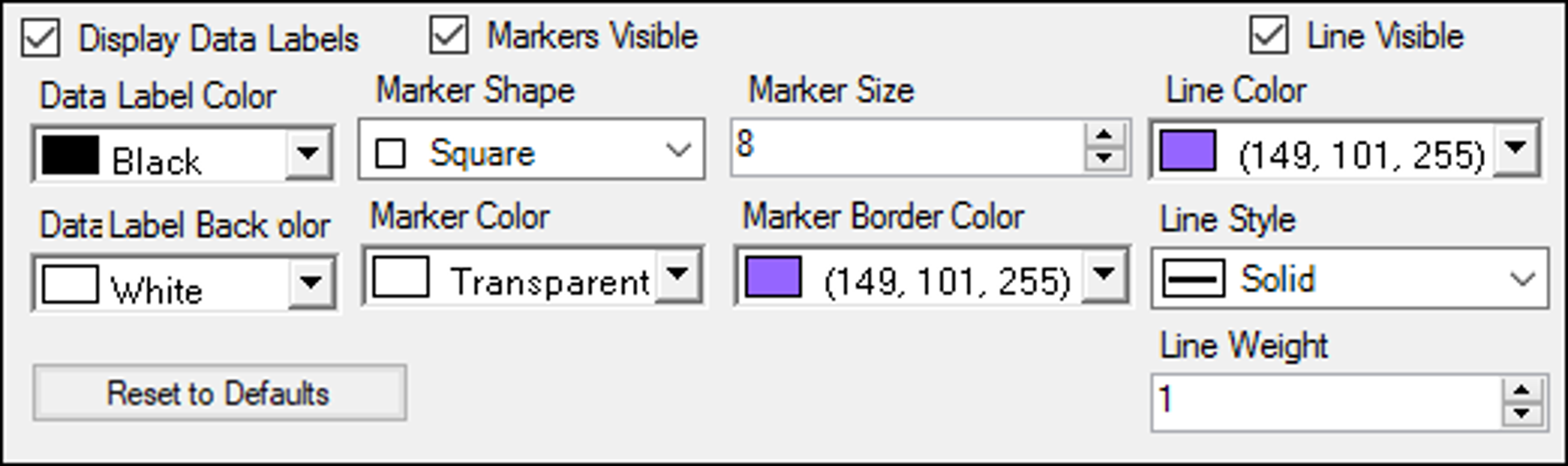The width and height of the screenshot is (1568, 466).
Task: Toggle the Display Data Labels checkbox
Action: [41, 39]
